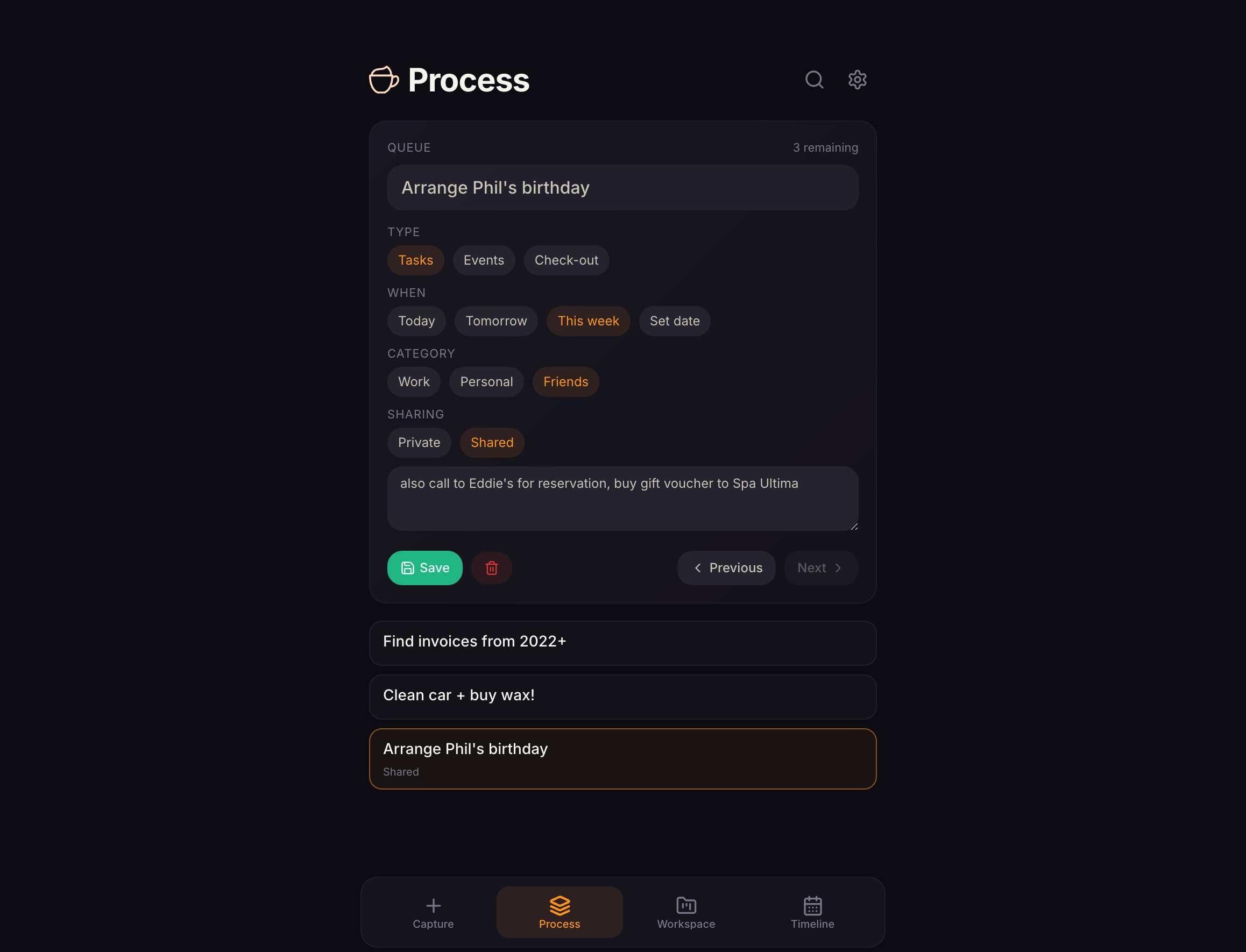Set the due date to Tomorrow
The width and height of the screenshot is (1246, 952).
click(496, 321)
